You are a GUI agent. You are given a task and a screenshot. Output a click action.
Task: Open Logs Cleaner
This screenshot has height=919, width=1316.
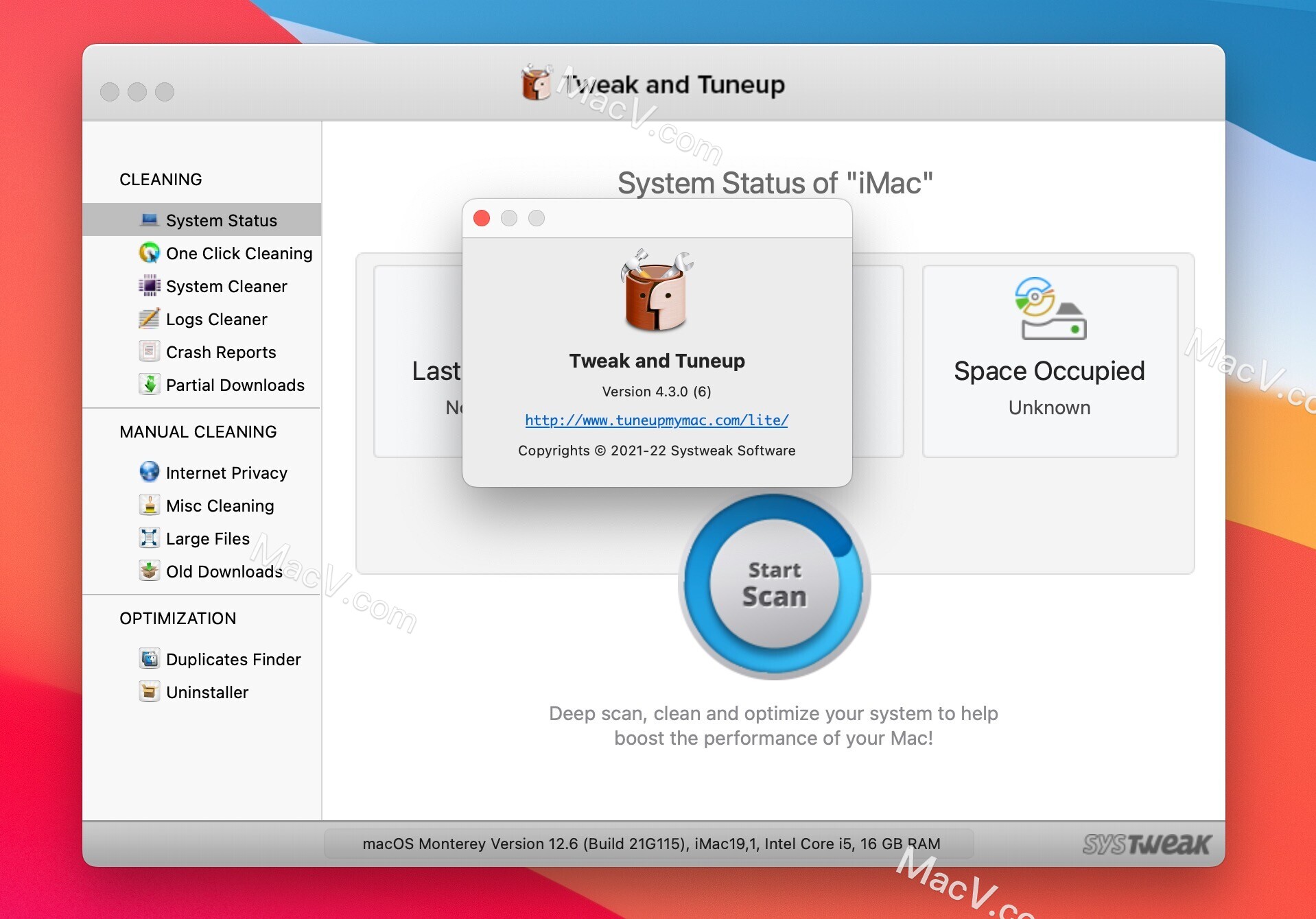[x=202, y=319]
